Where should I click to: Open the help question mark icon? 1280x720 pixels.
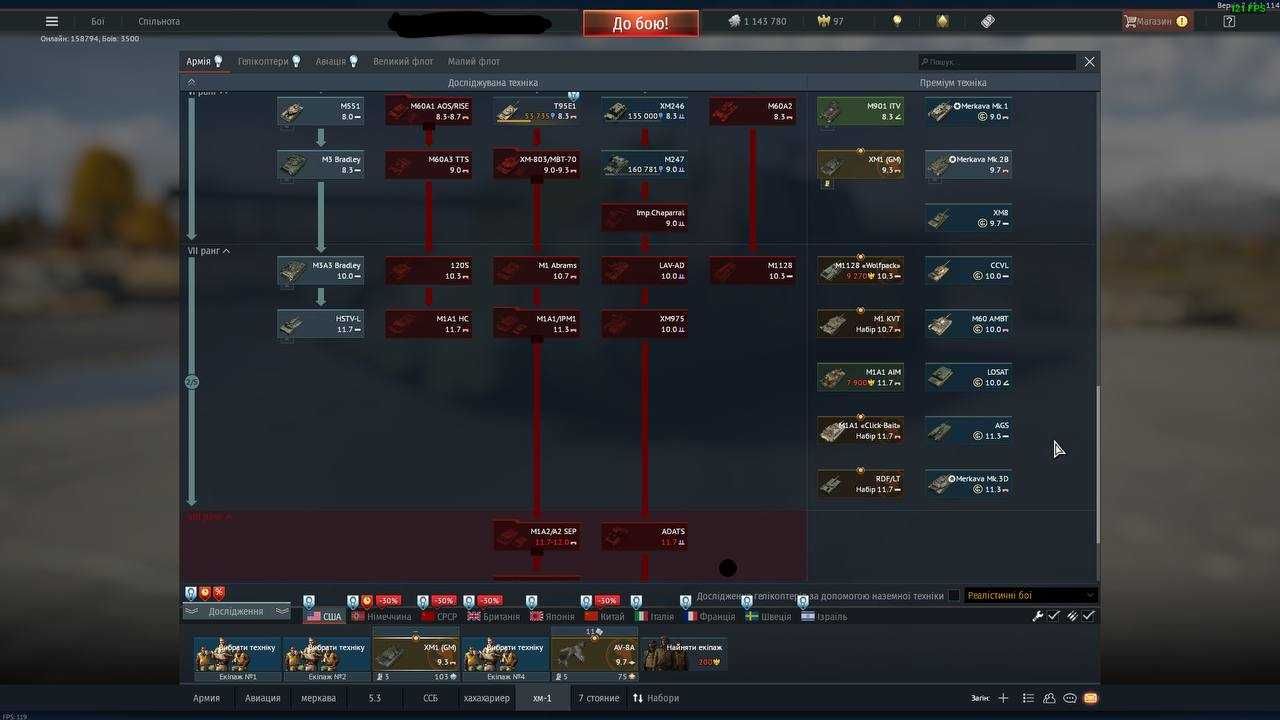pos(1229,21)
